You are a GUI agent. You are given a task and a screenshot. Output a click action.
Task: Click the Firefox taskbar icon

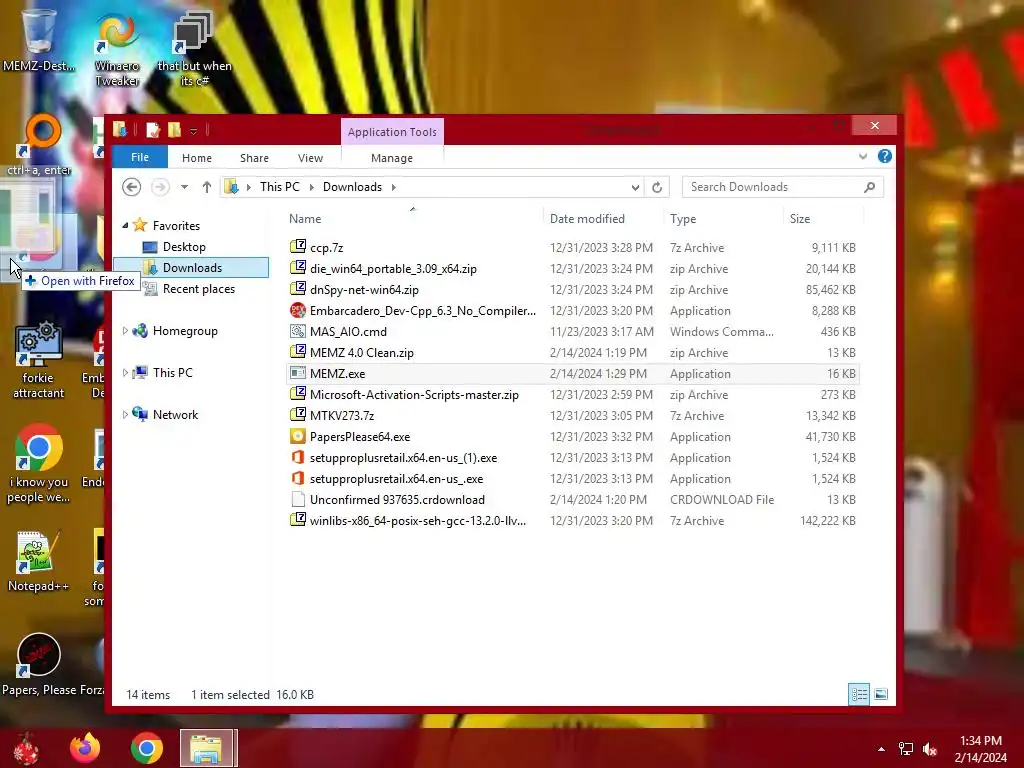click(85, 748)
